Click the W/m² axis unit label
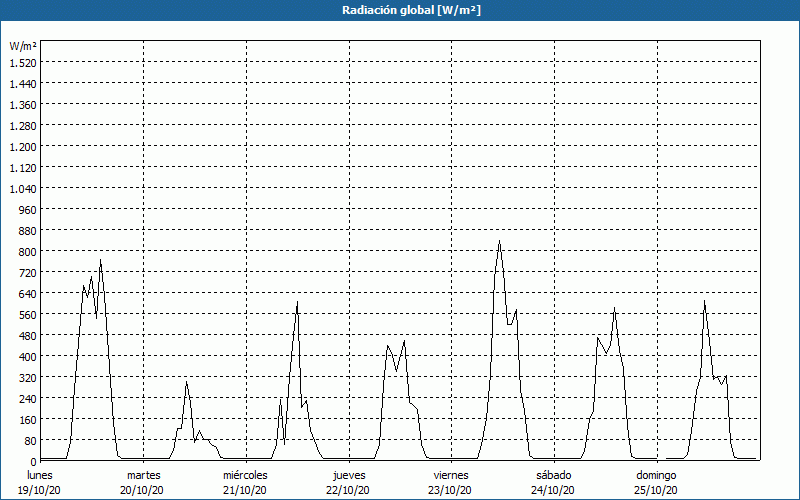This screenshot has height=500, width=800. tap(23, 46)
